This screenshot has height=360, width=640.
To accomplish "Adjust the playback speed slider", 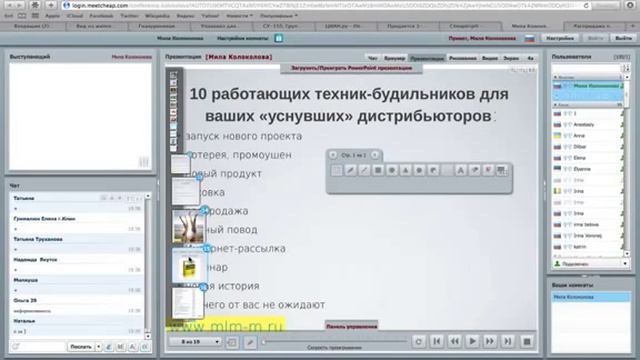I will tap(264, 342).
